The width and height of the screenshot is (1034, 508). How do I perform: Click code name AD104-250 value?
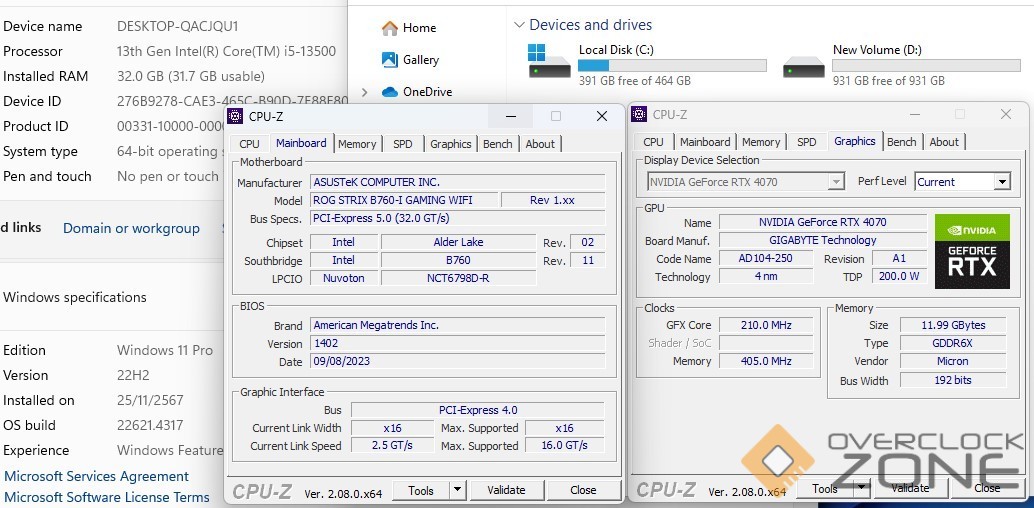click(766, 258)
